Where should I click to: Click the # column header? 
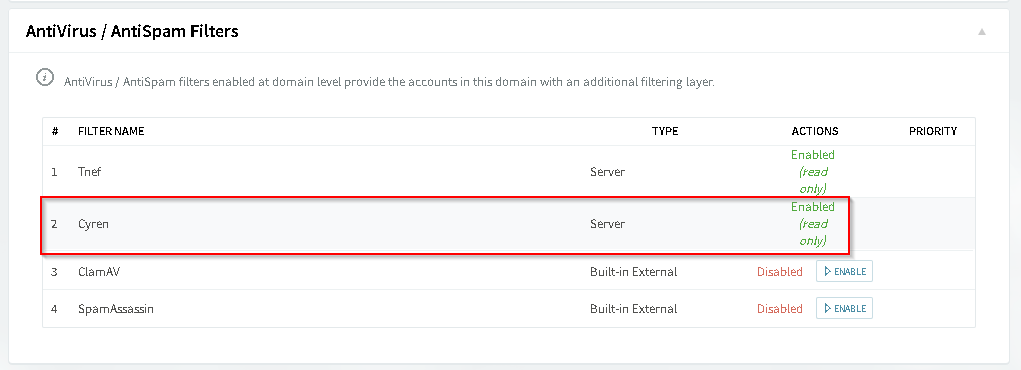(x=55, y=131)
